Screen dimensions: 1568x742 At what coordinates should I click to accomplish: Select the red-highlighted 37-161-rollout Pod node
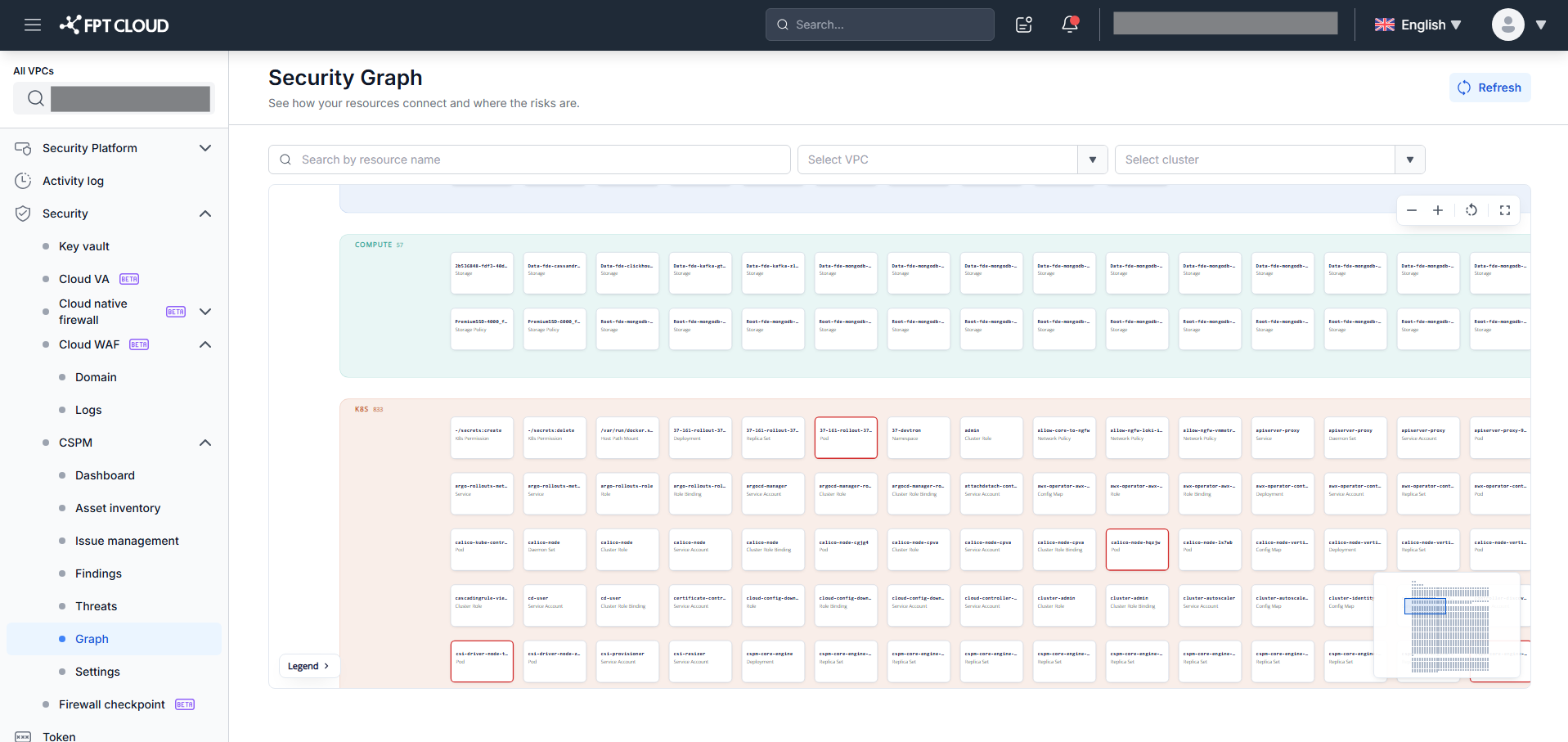[x=846, y=438]
